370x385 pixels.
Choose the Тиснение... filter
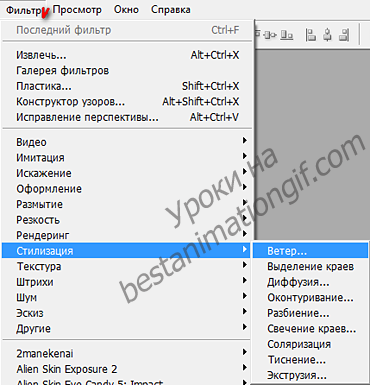310,360
